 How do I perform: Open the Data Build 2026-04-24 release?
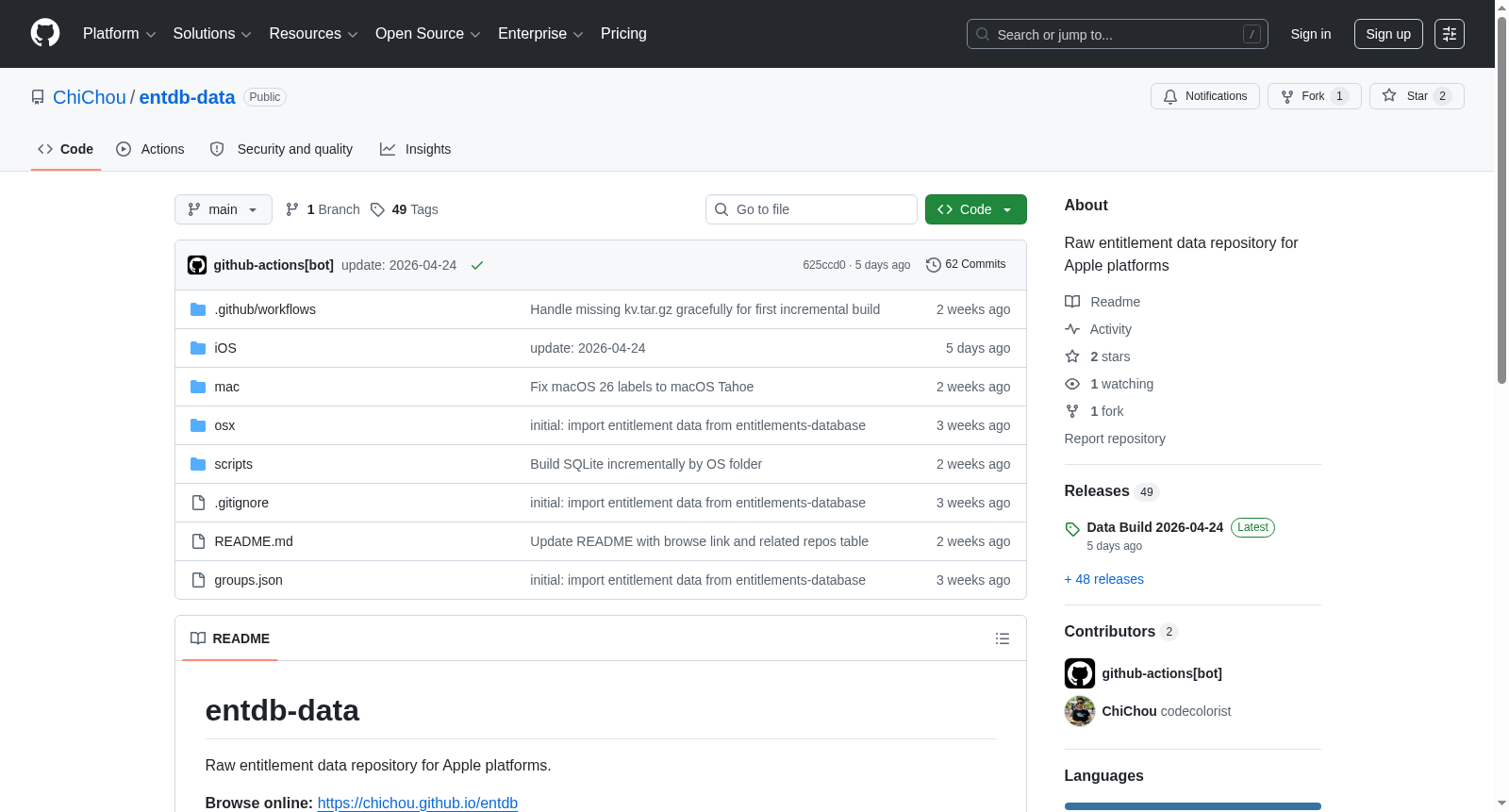pyautogui.click(x=1155, y=527)
